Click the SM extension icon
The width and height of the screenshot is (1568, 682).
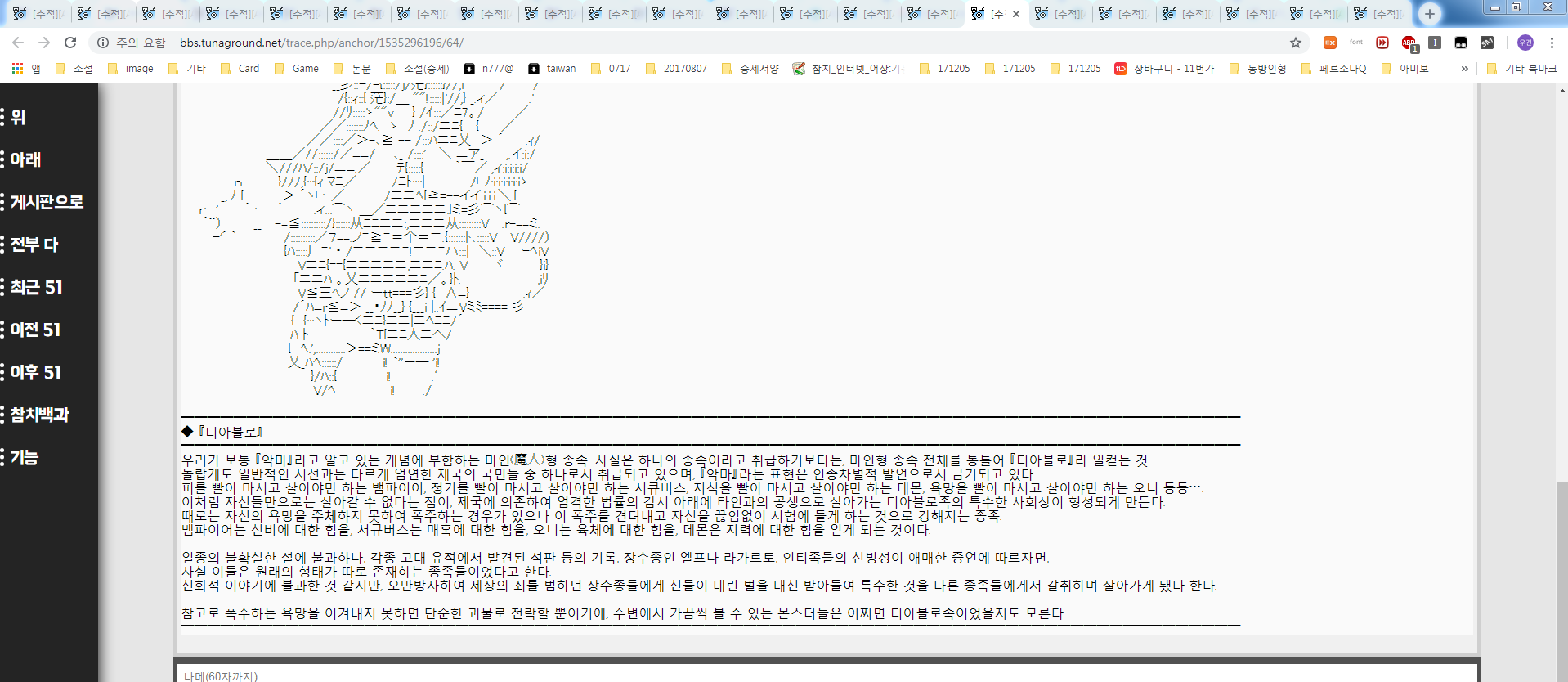click(x=1487, y=43)
